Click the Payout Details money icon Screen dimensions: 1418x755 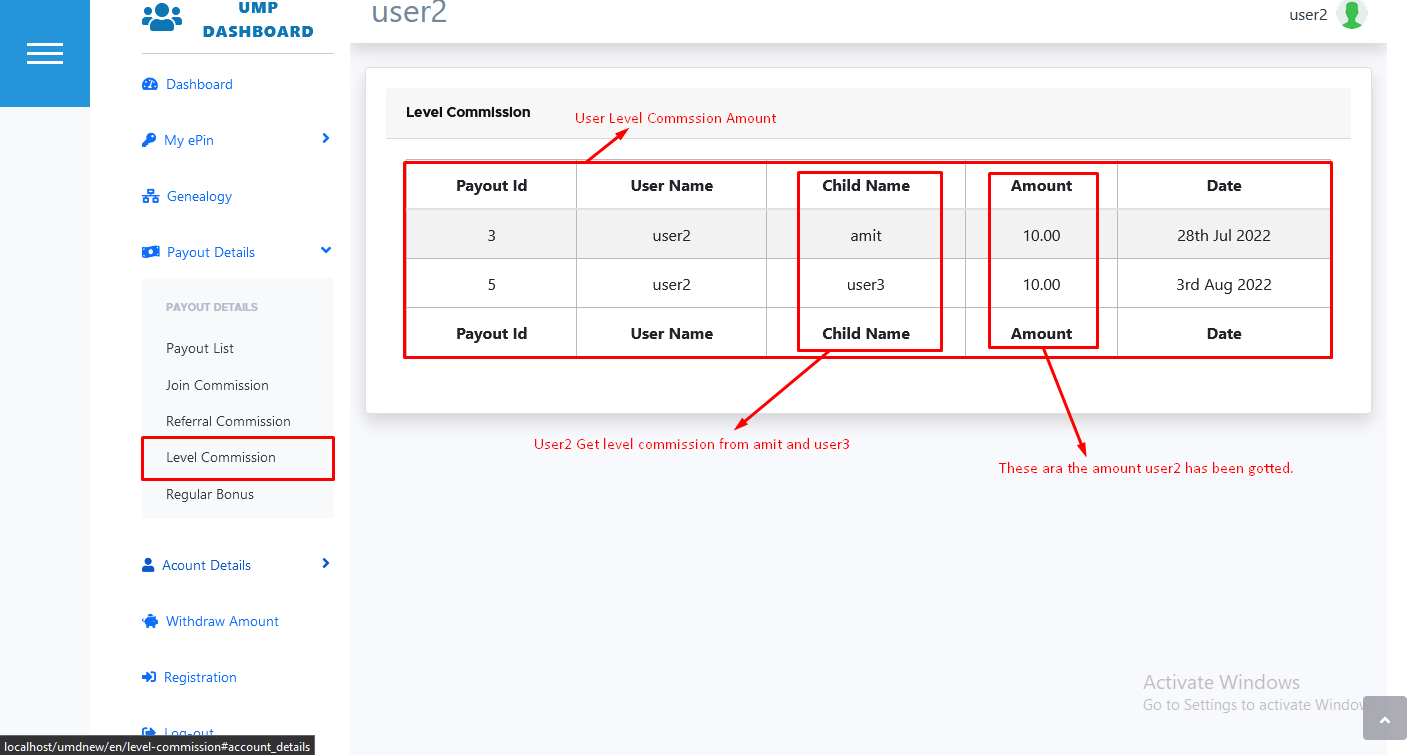(x=151, y=253)
